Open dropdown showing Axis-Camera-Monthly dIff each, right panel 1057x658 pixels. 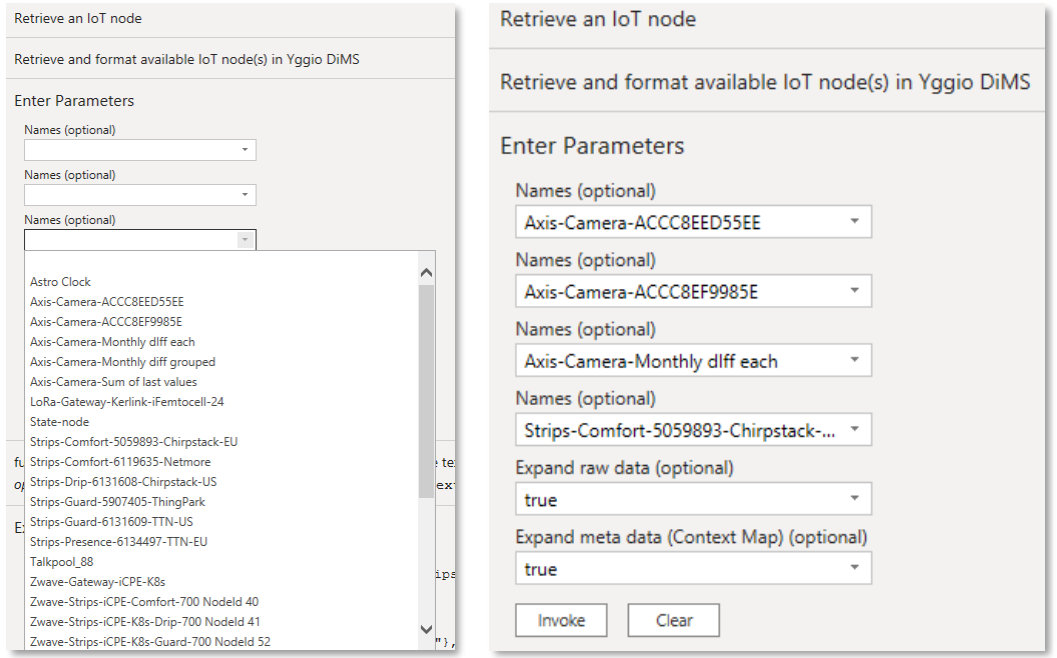(693, 360)
